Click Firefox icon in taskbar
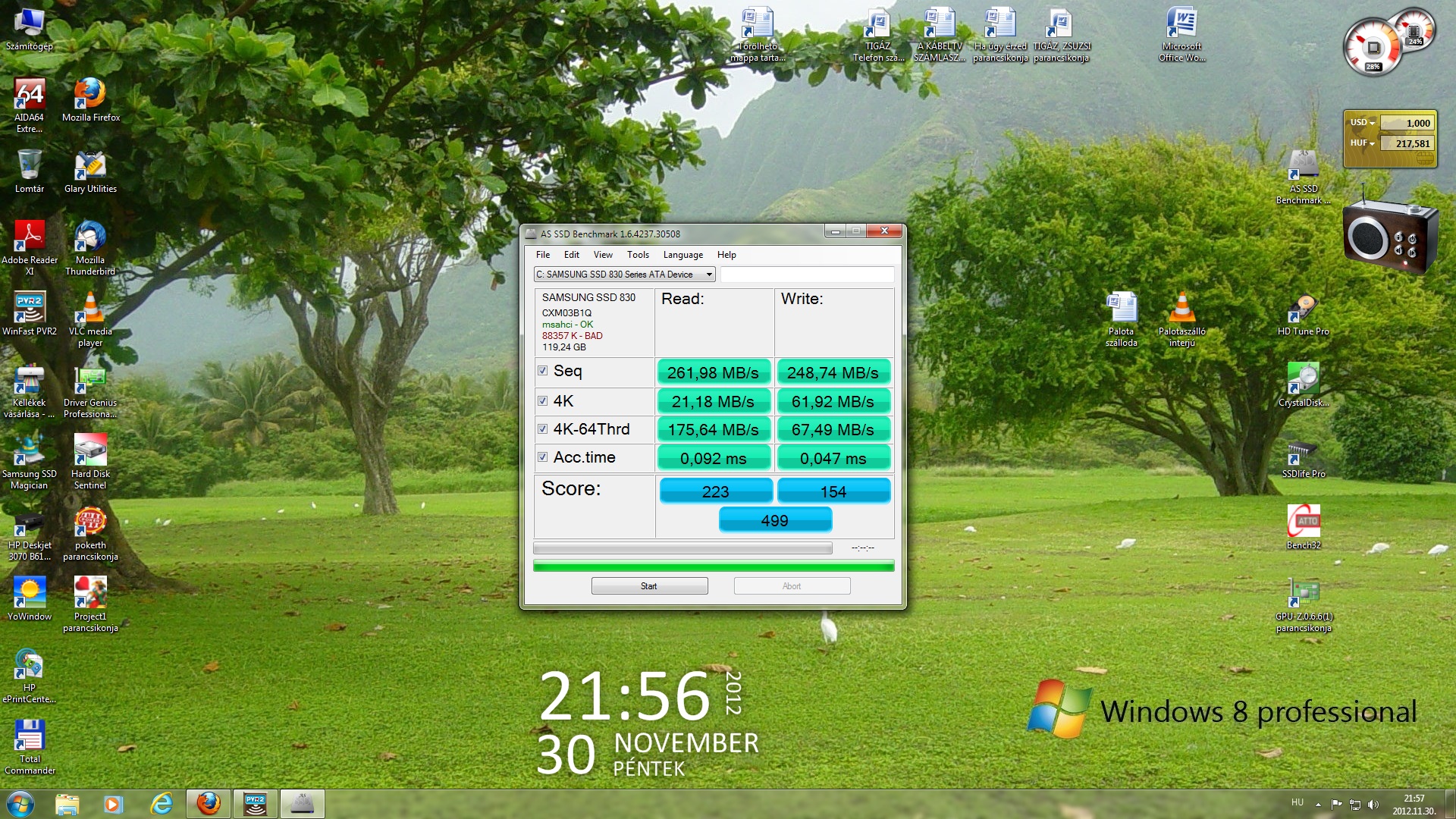The image size is (1456, 819). click(208, 803)
